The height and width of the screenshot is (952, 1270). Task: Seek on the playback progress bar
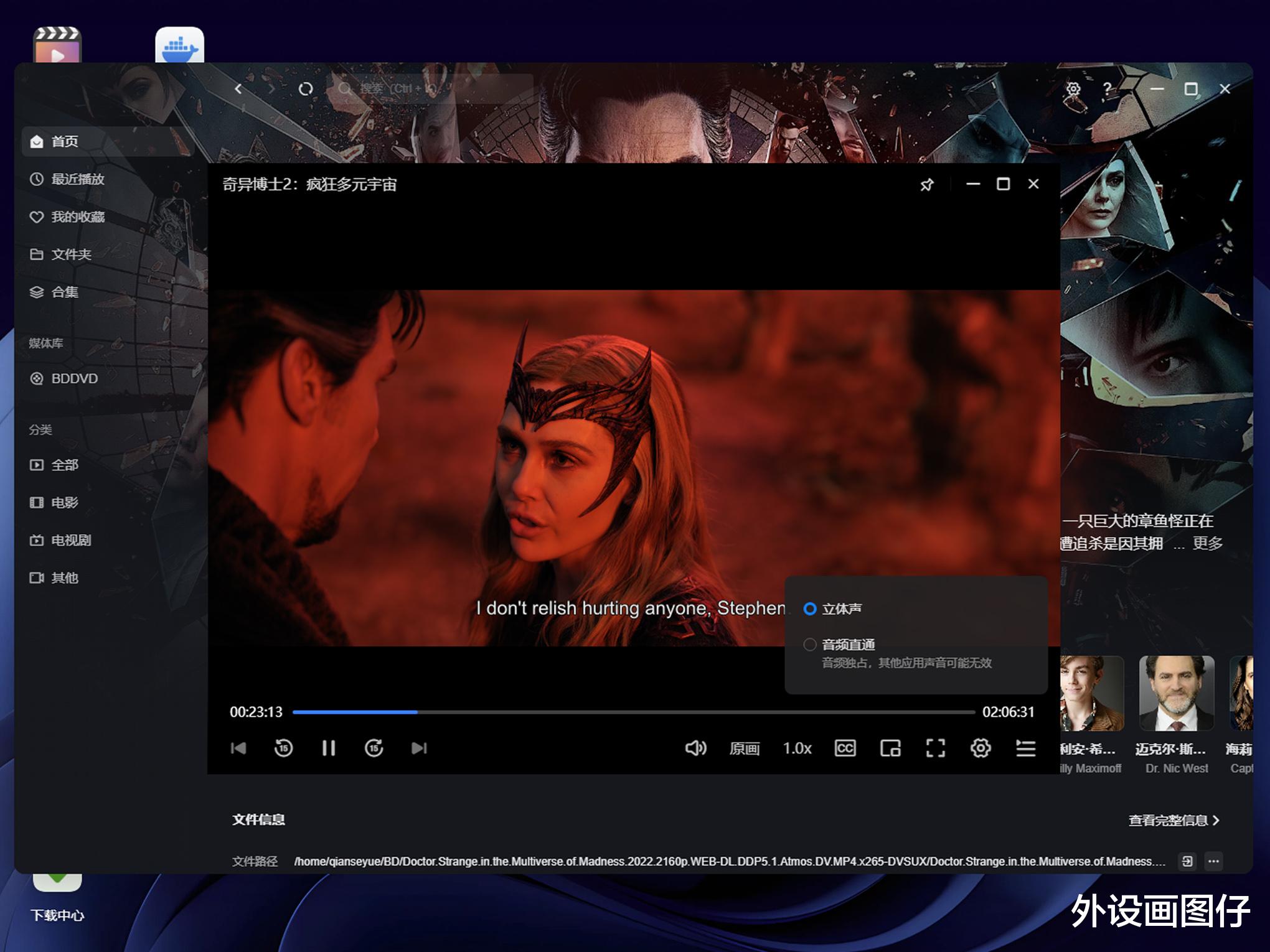tap(633, 712)
